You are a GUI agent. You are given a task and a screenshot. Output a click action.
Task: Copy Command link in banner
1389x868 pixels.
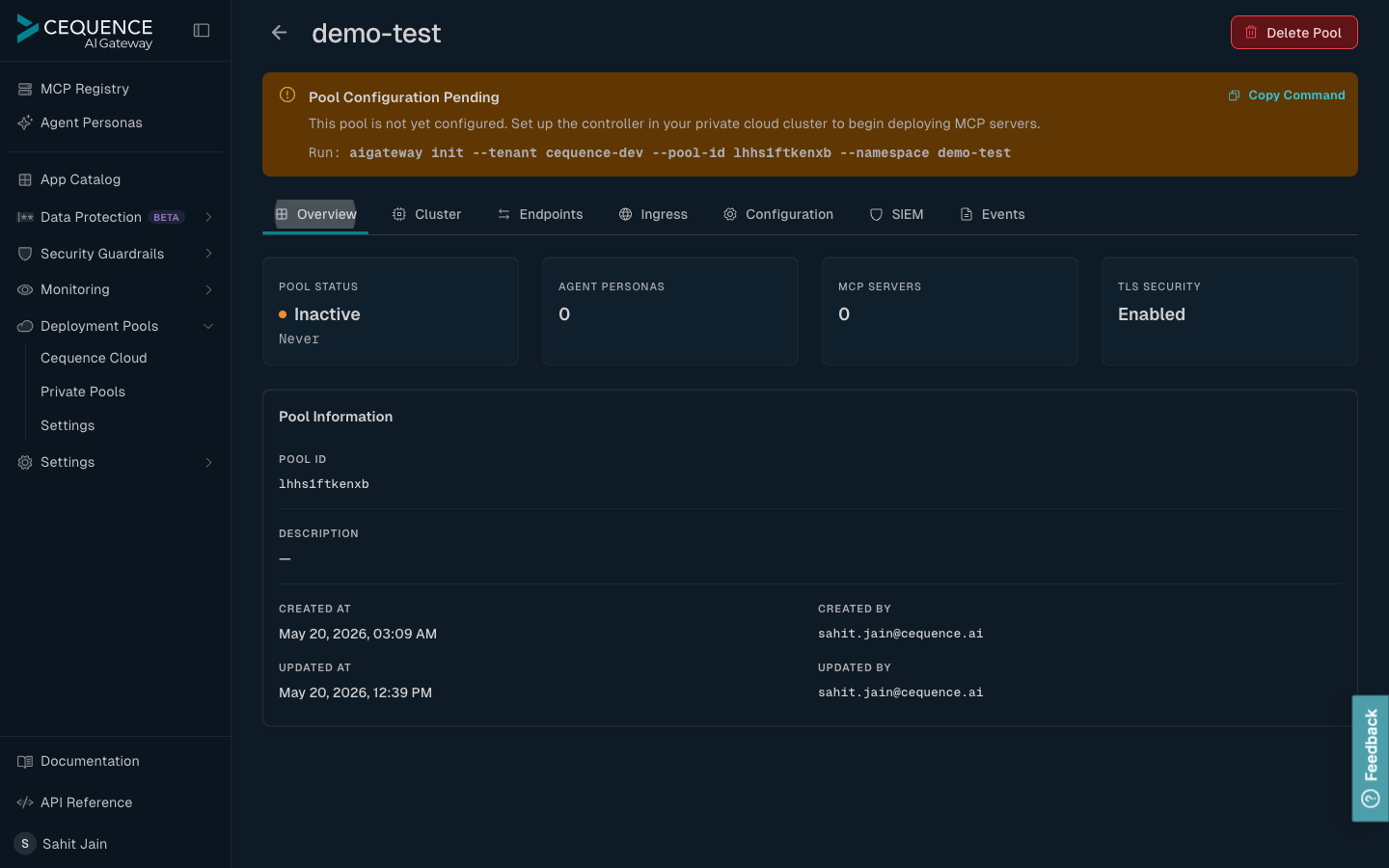click(1287, 95)
